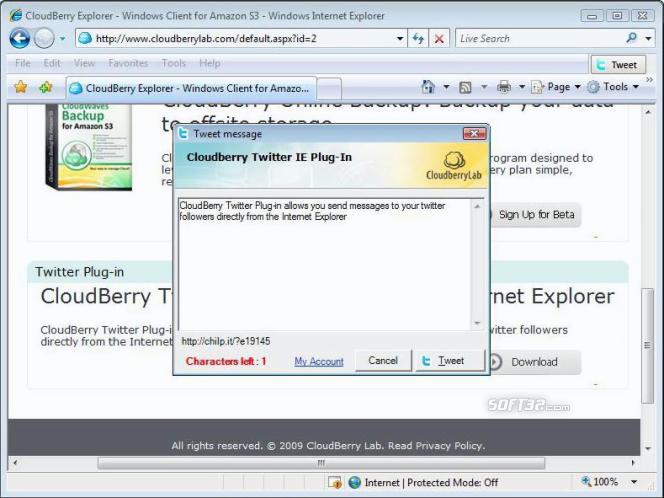Click the browser Back arrow button
664x498 pixels.
point(19,38)
